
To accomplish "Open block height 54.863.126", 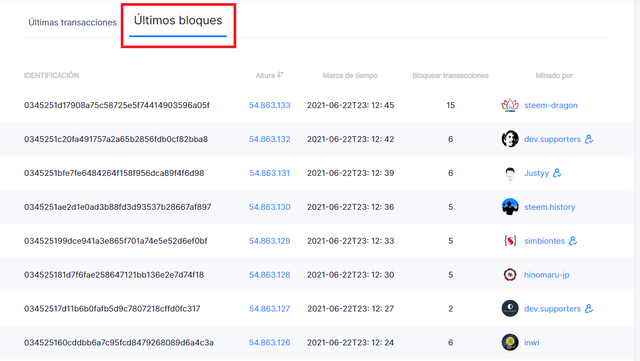I will pos(270,343).
